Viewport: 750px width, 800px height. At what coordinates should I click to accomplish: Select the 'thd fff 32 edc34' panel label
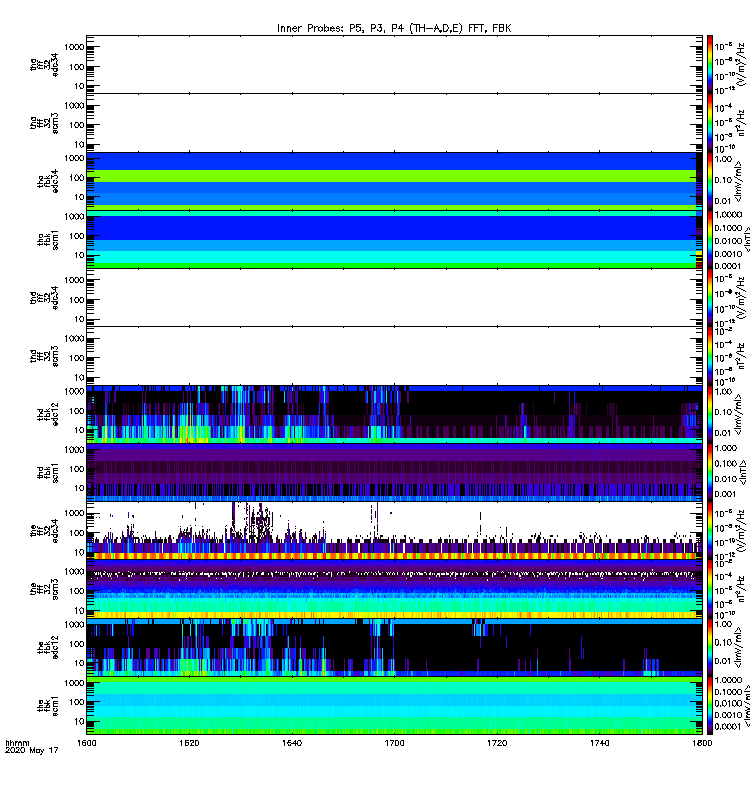(44, 297)
